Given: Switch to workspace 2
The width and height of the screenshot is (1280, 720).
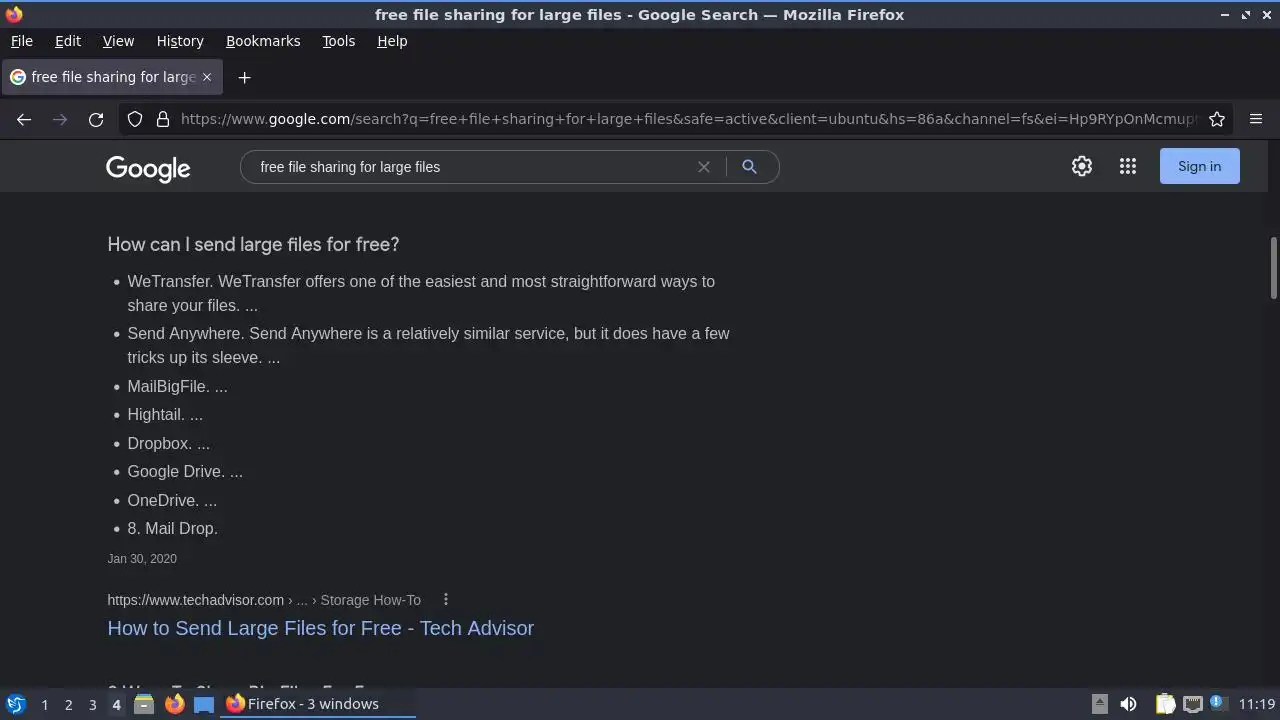Looking at the screenshot, I should [x=68, y=705].
